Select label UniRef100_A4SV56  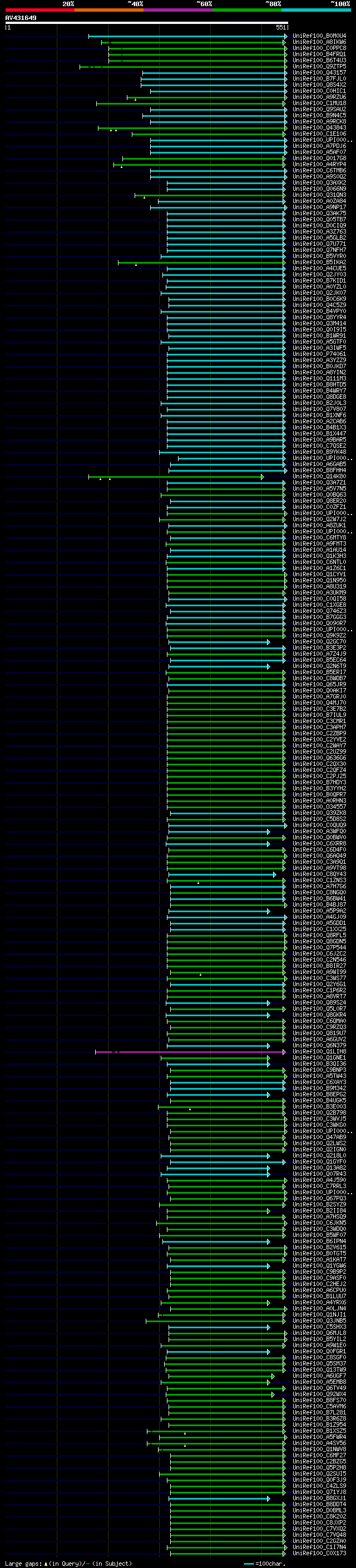[x=319, y=1443]
